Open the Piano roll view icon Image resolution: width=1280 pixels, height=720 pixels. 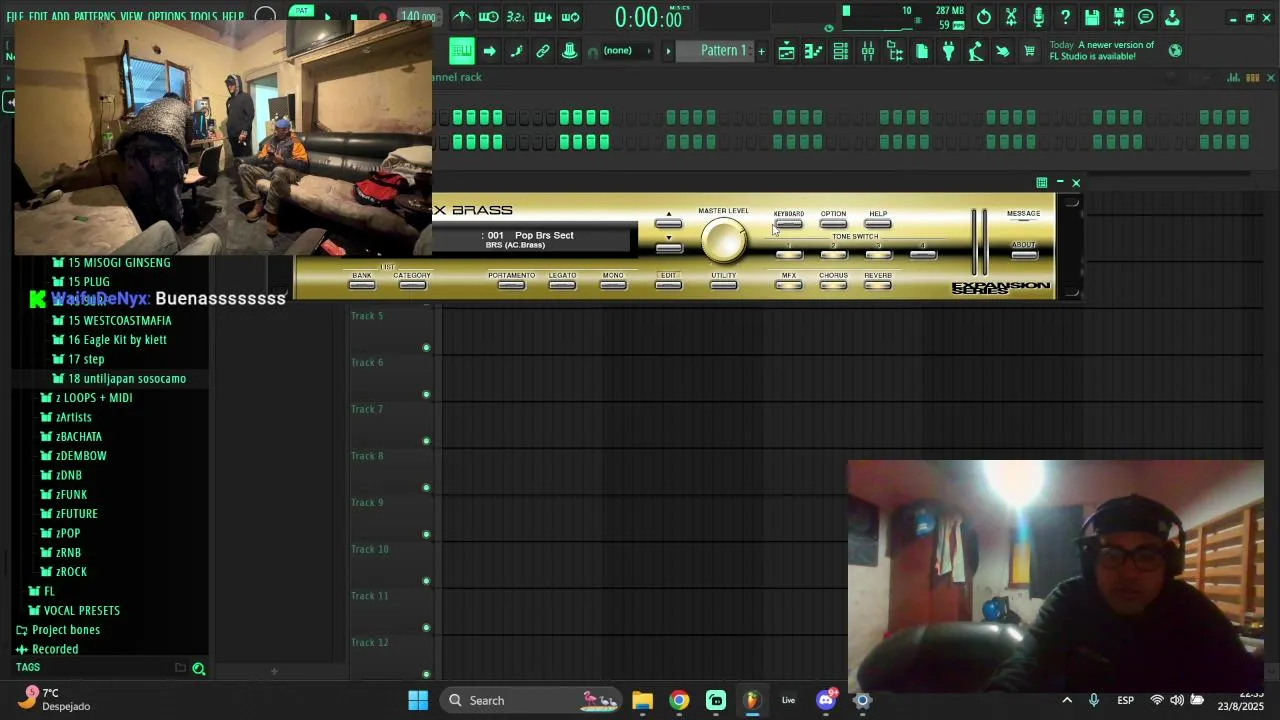(814, 52)
